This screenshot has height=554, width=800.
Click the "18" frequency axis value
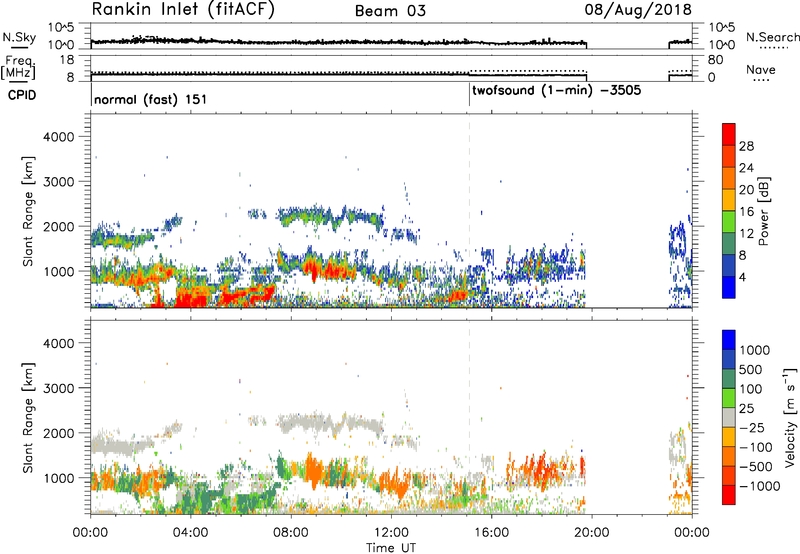click(66, 60)
